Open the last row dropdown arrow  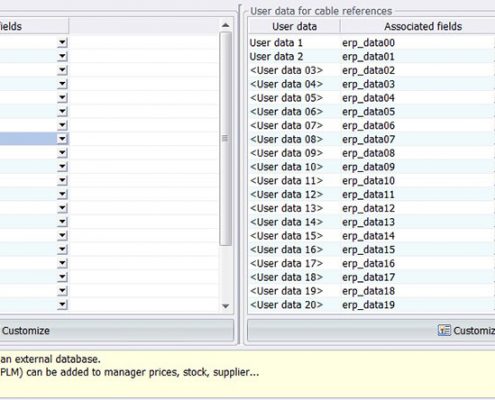click(62, 305)
